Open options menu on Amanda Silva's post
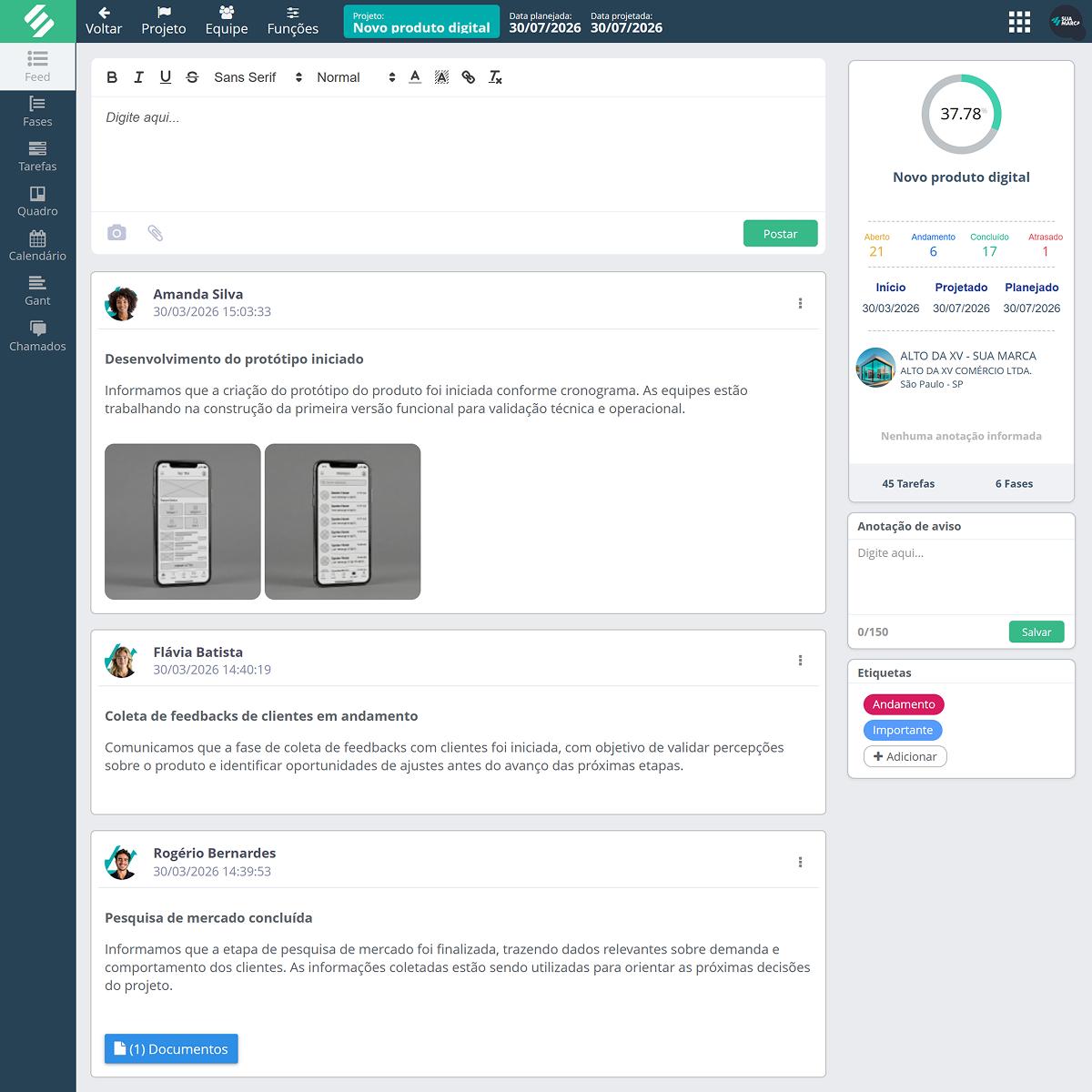1092x1092 pixels. click(800, 303)
